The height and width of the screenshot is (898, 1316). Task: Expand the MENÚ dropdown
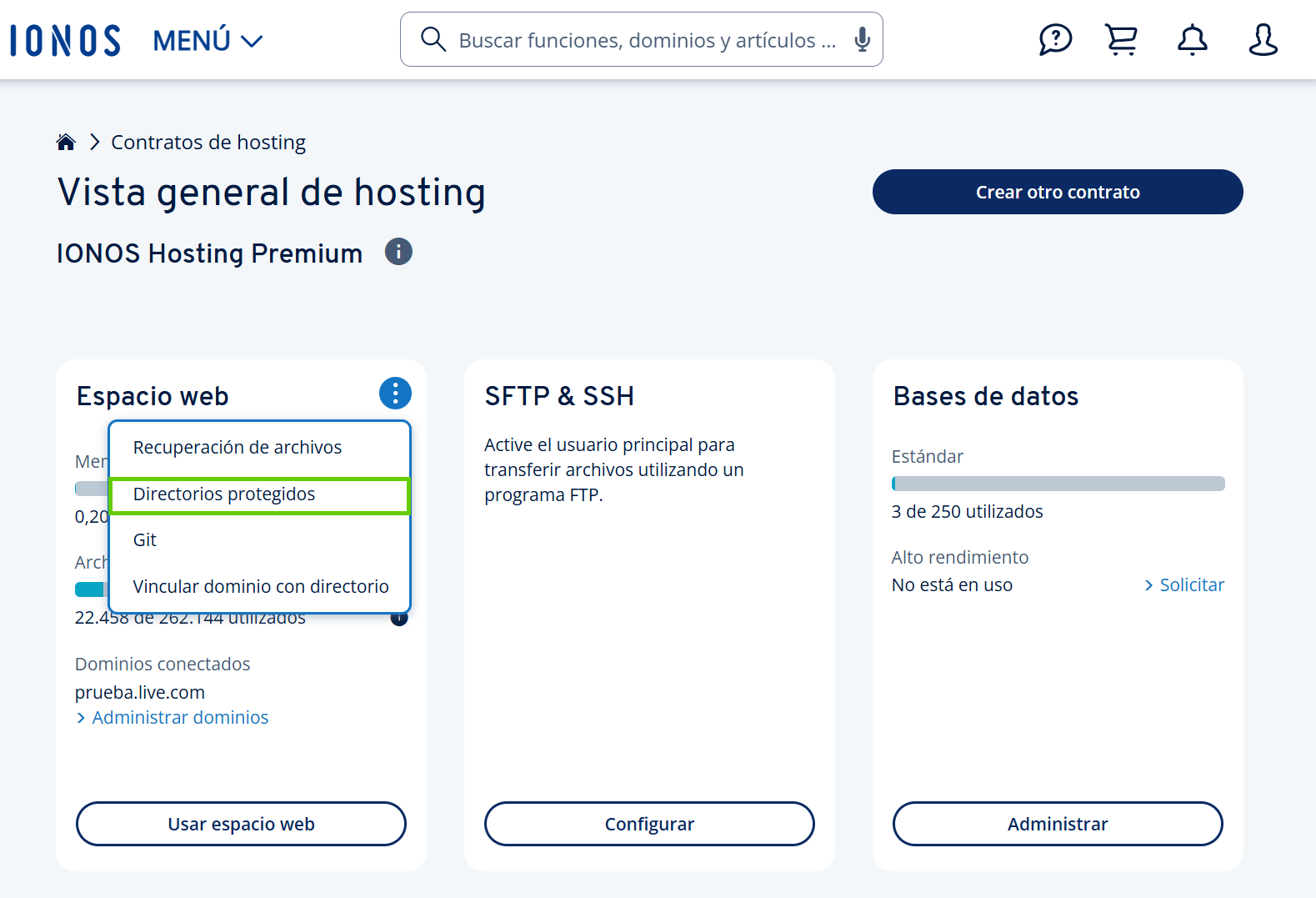[x=208, y=40]
